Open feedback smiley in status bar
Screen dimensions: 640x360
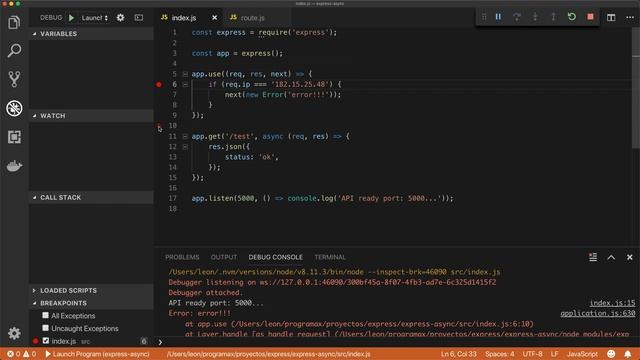tap(611, 354)
